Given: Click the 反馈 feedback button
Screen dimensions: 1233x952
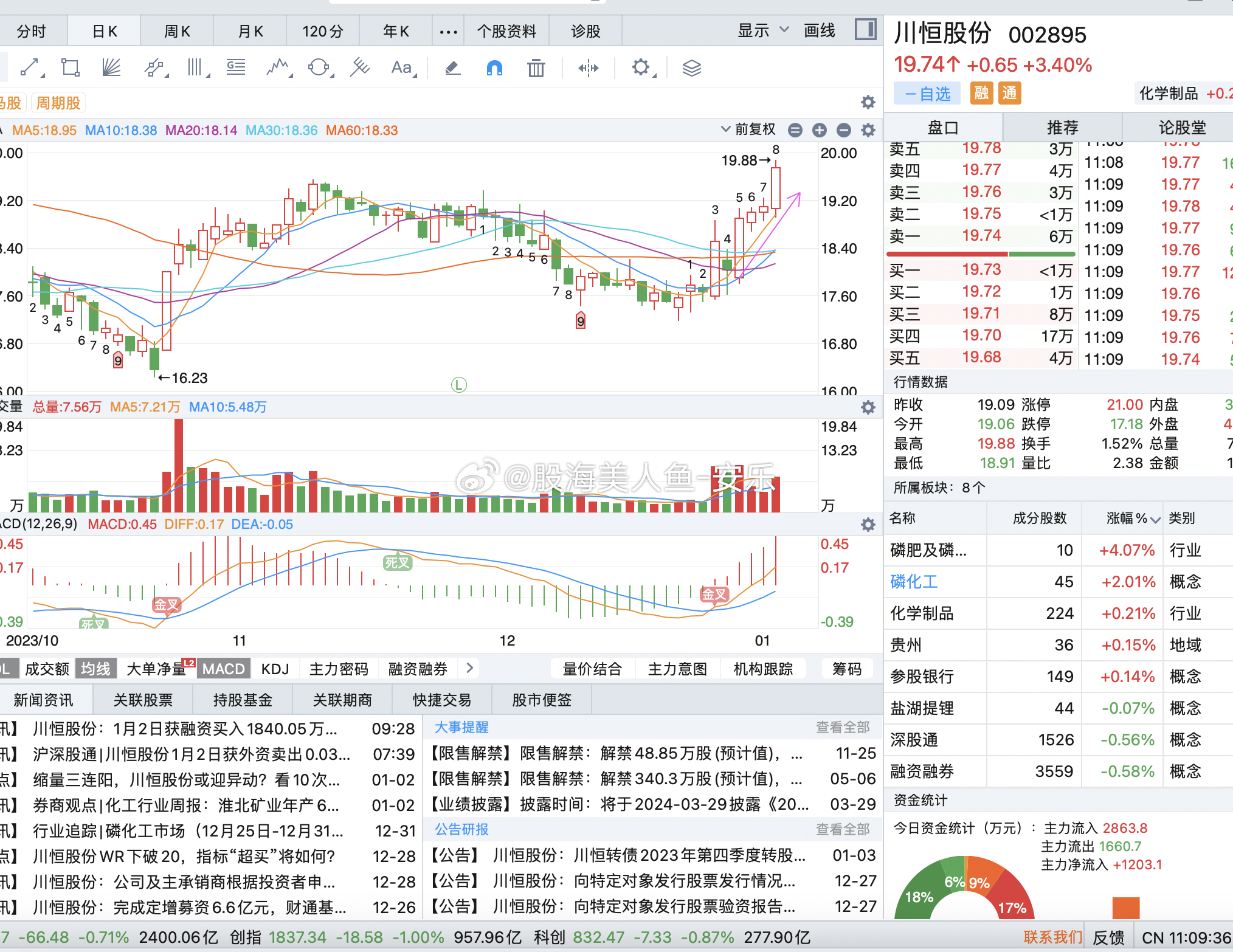Looking at the screenshot, I should click(1108, 937).
